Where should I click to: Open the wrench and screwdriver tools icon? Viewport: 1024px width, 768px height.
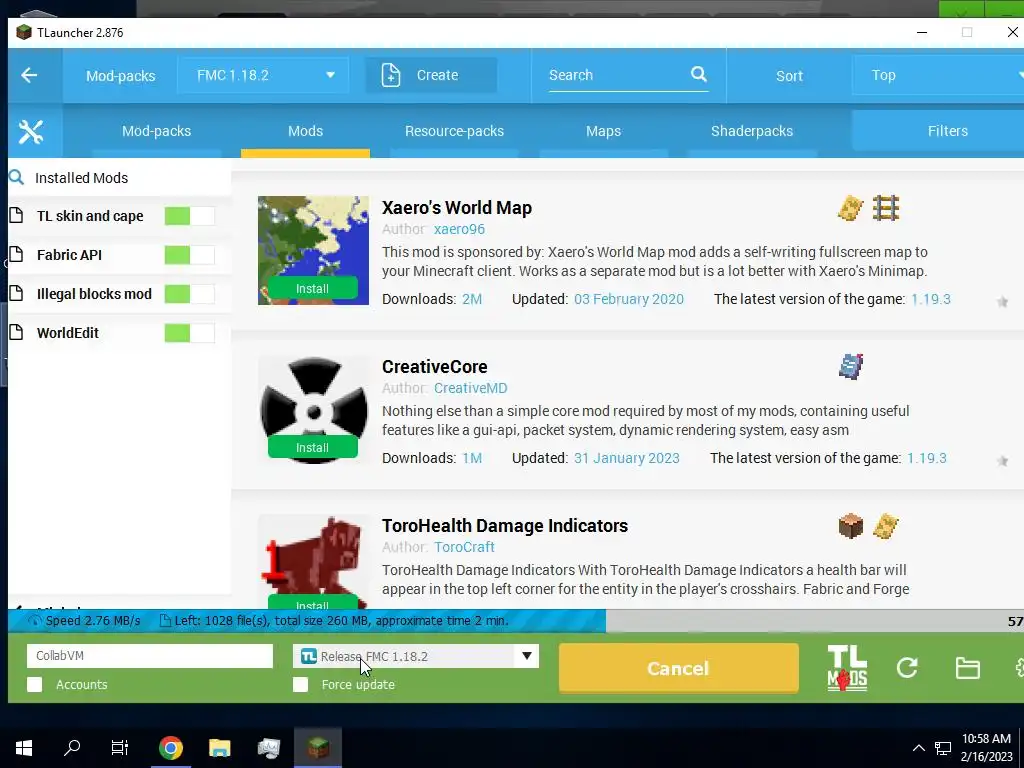pos(31,131)
